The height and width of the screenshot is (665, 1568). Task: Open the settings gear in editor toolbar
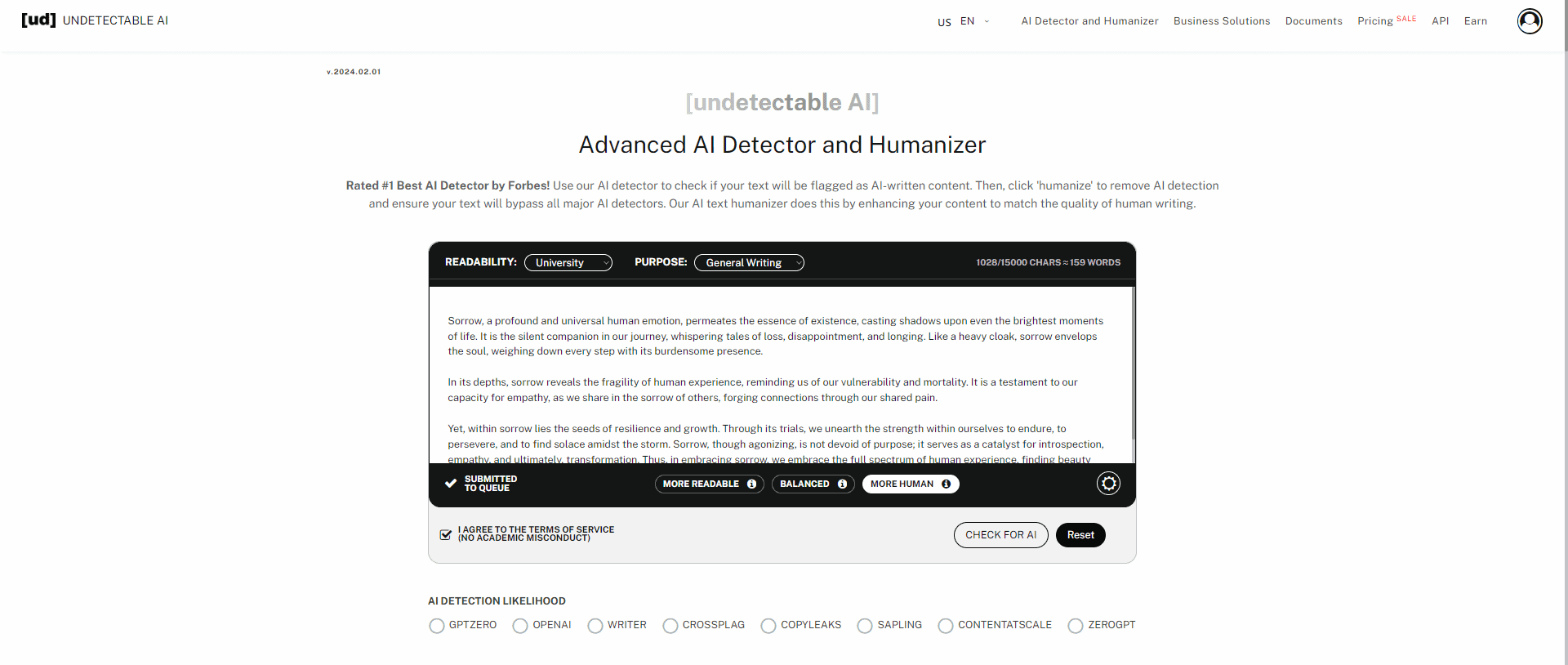(x=1107, y=484)
